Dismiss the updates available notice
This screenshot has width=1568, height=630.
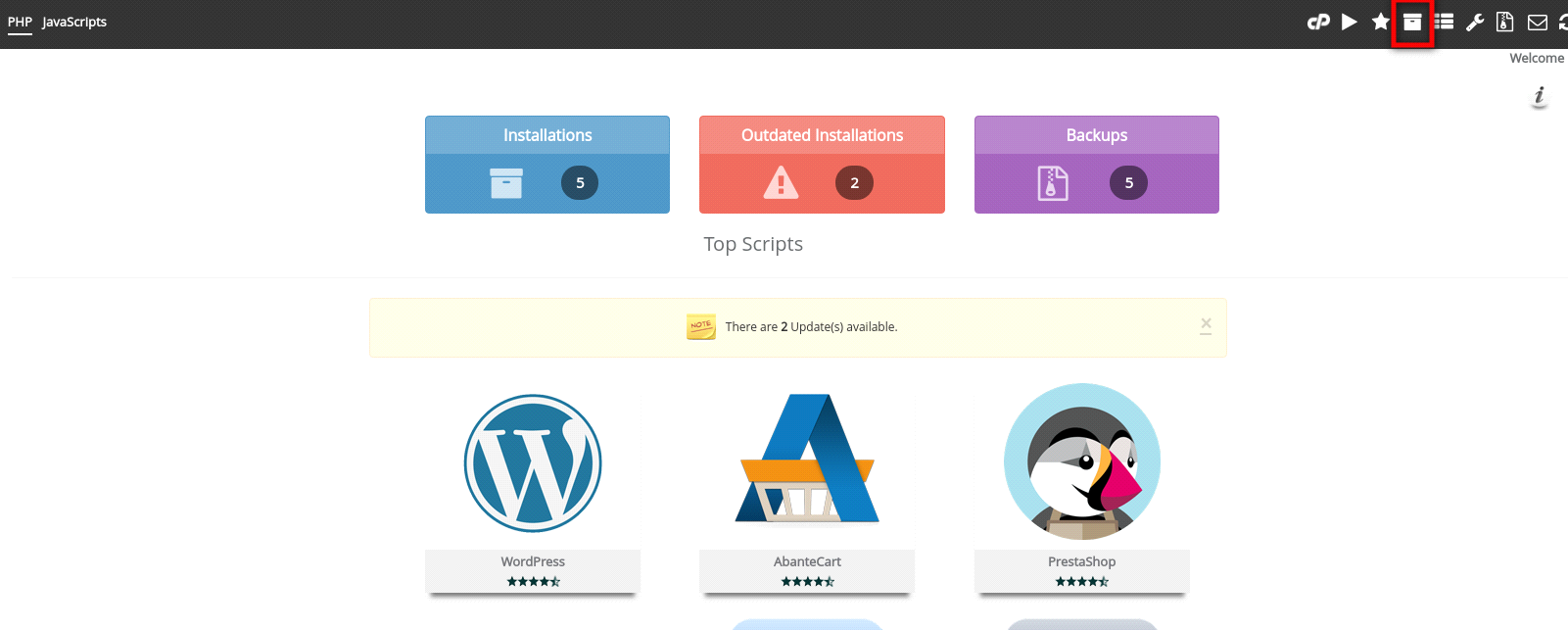[x=1206, y=324]
